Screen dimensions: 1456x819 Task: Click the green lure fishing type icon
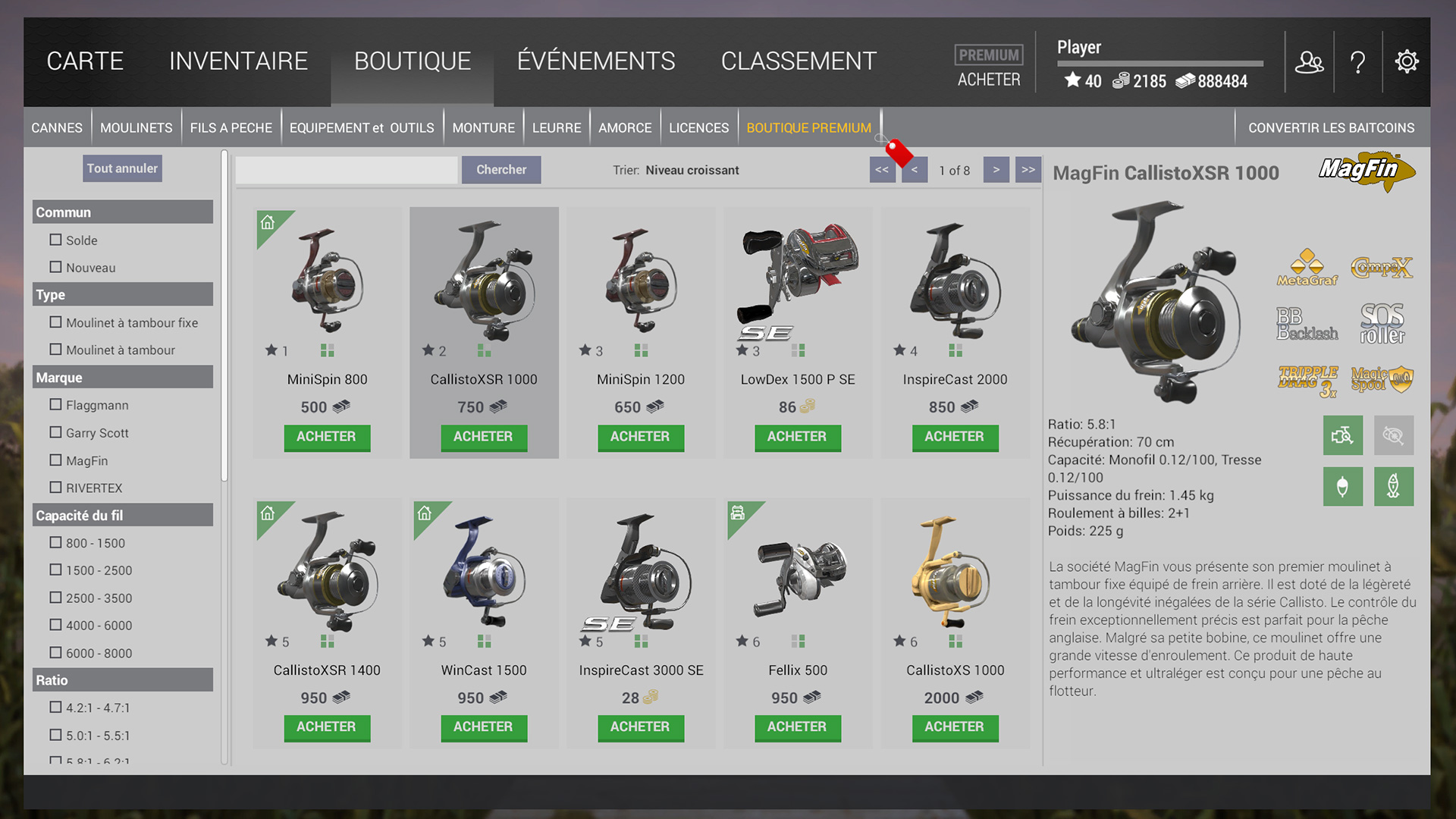point(1393,486)
